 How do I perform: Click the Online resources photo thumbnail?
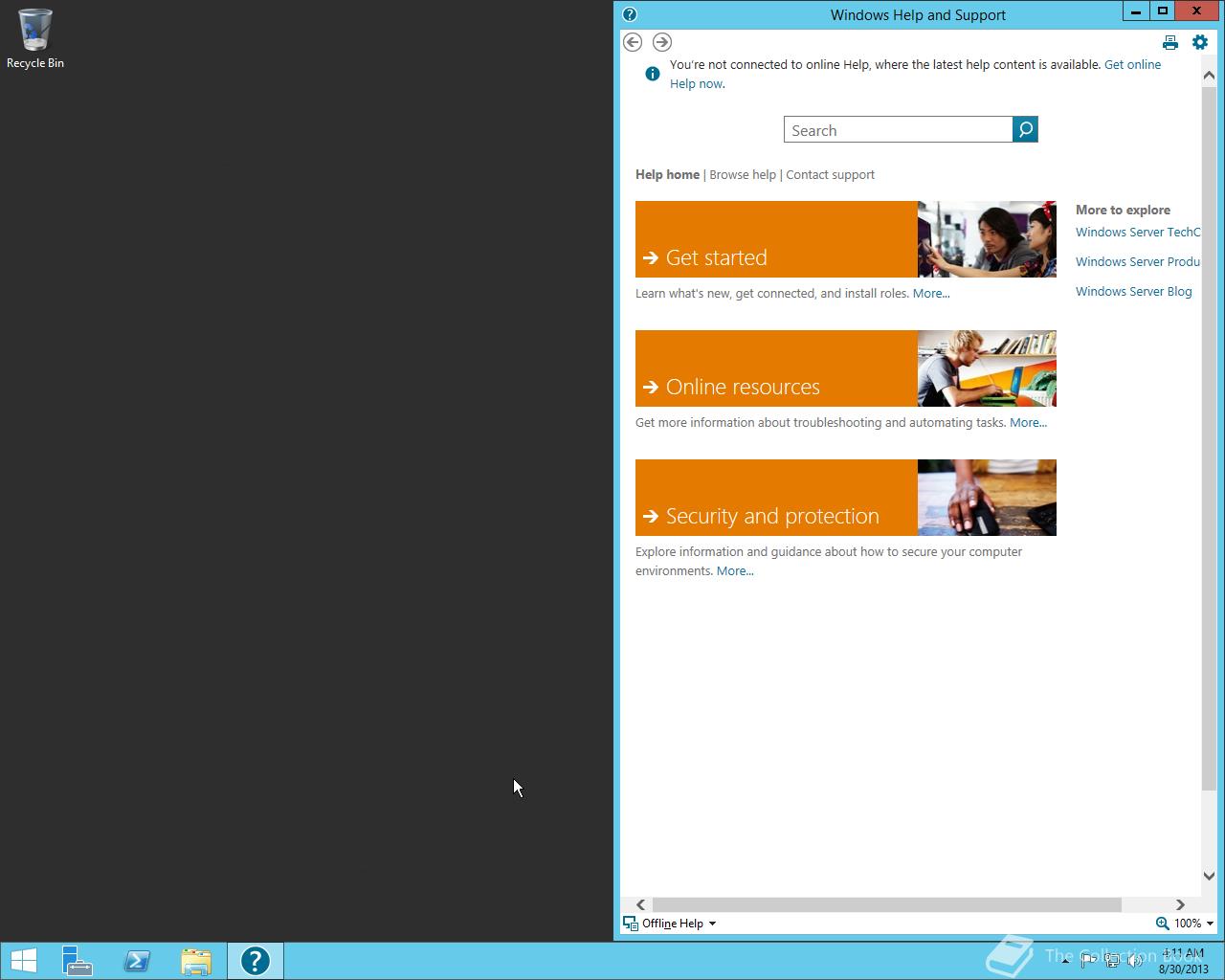987,368
